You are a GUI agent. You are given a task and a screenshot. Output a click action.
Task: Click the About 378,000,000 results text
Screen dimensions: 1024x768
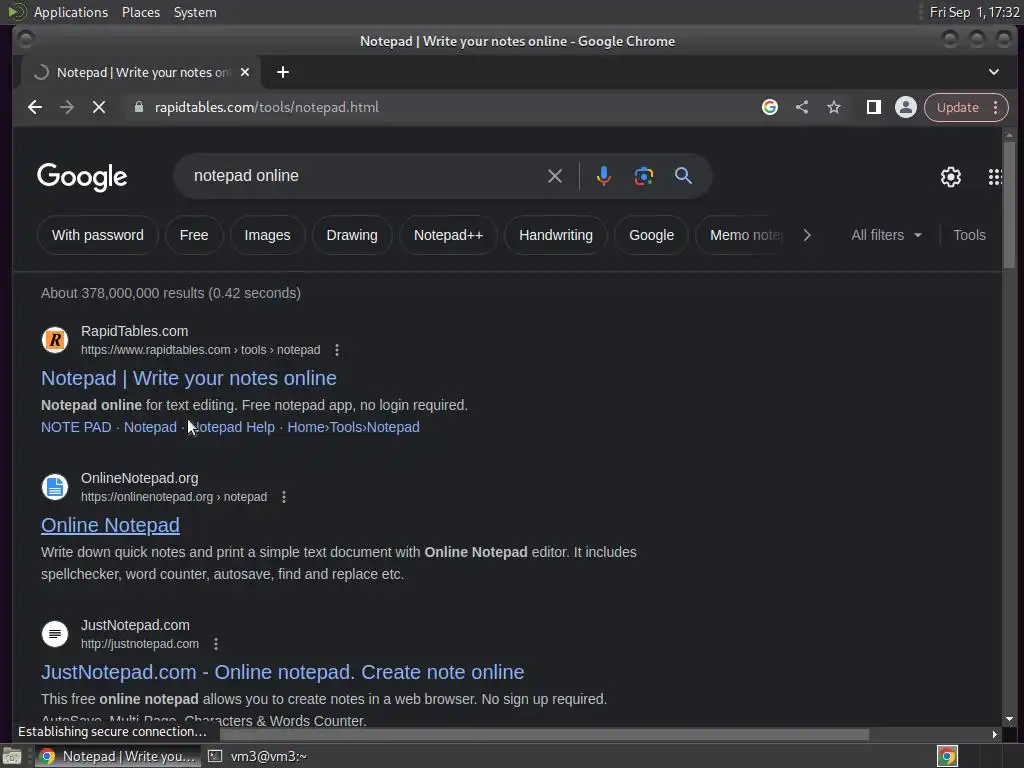click(x=170, y=293)
